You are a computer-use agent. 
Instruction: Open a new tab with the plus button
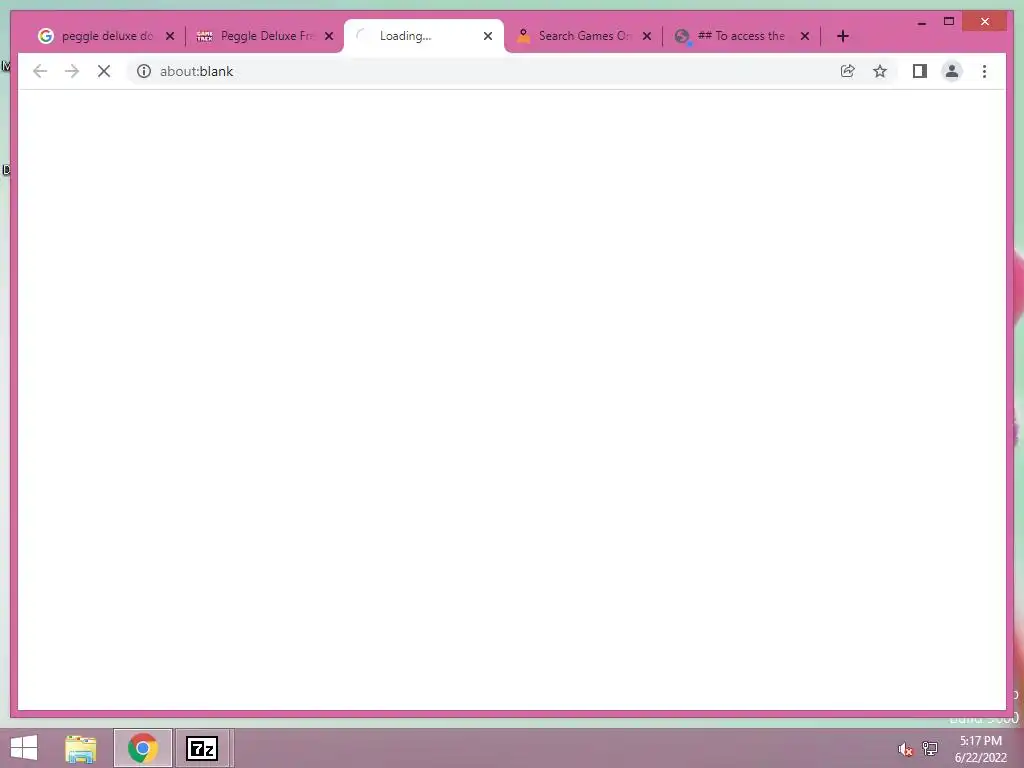coord(842,36)
